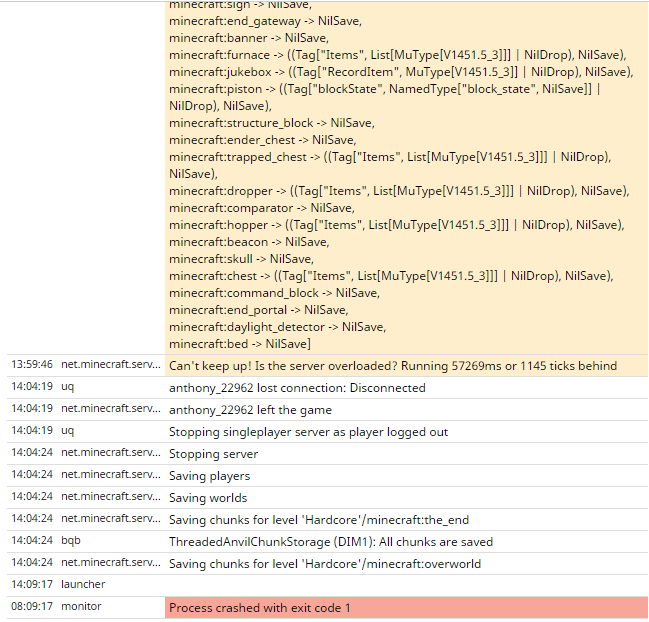
Task: Click the 13:59:46 timestamp
Action: tap(32, 365)
